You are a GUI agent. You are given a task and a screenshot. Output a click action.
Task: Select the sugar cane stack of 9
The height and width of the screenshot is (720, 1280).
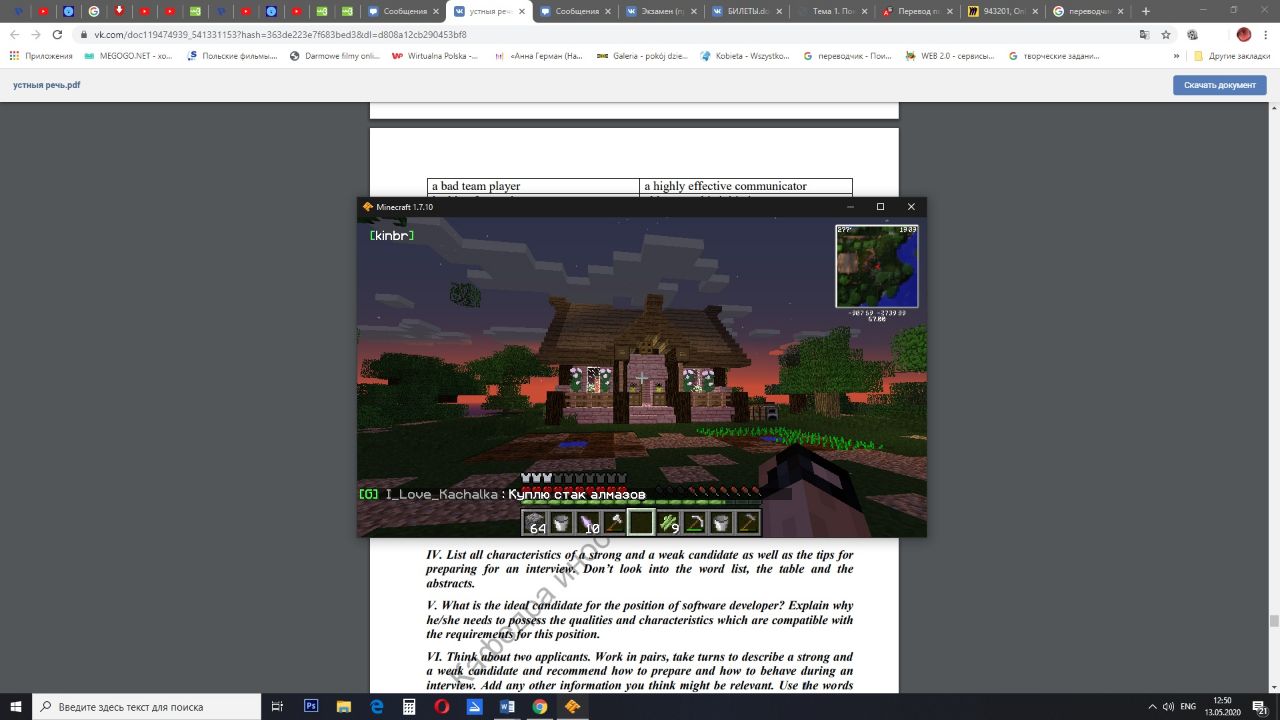click(668, 523)
